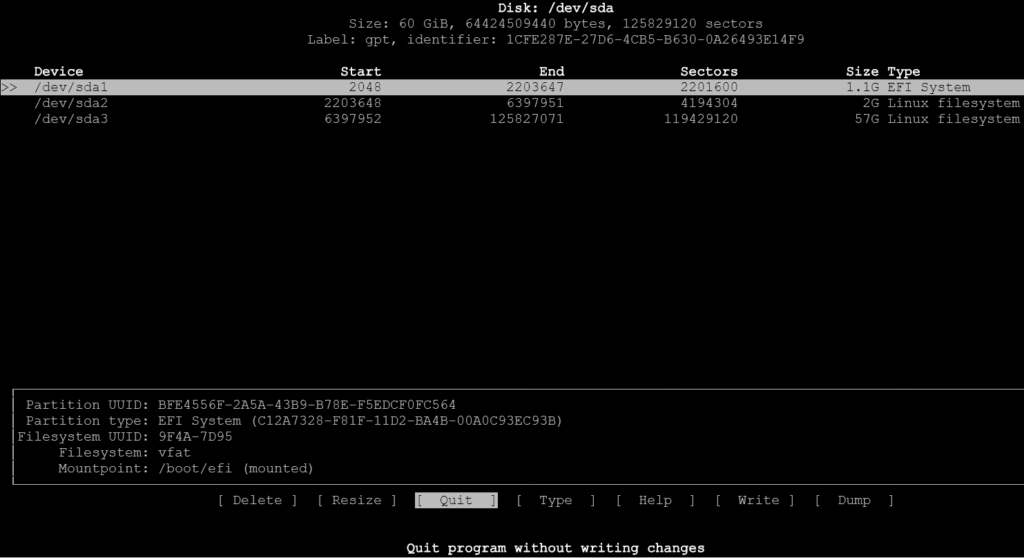Click the Sectors column header
1024x558 pixels.
coord(709,71)
